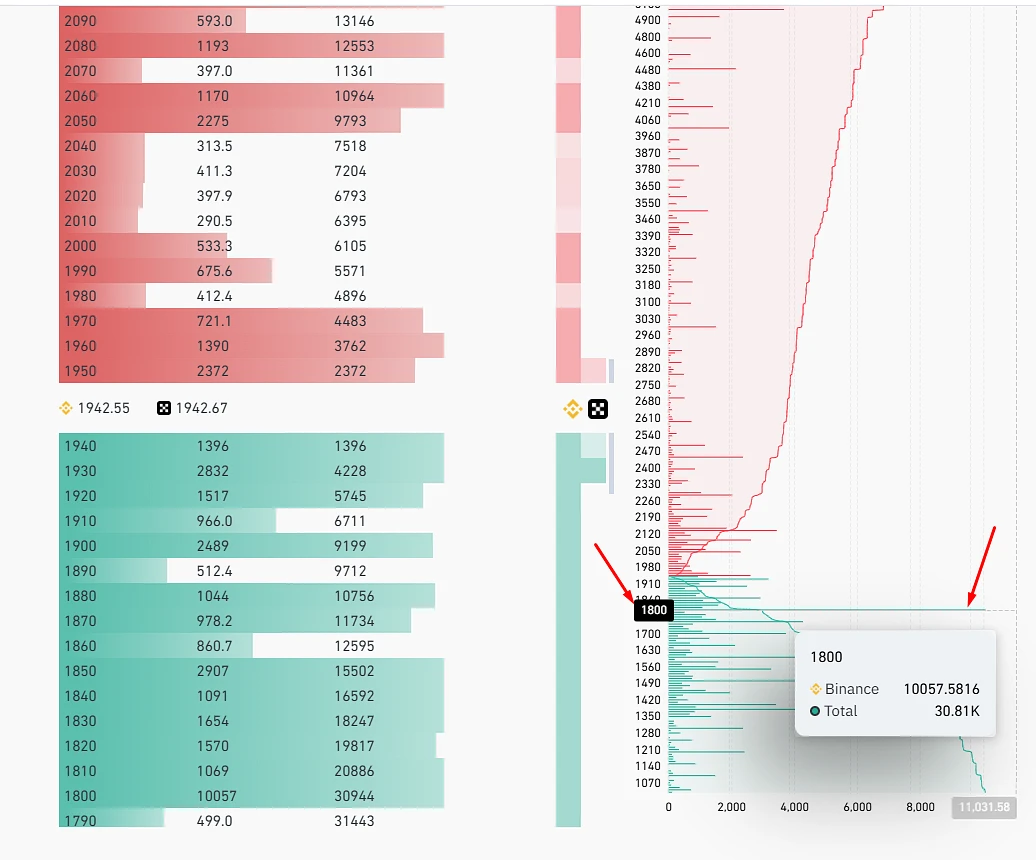Image resolution: width=1036 pixels, height=860 pixels.
Task: Click the 11,031.58 crosshair value label
Action: click(983, 807)
